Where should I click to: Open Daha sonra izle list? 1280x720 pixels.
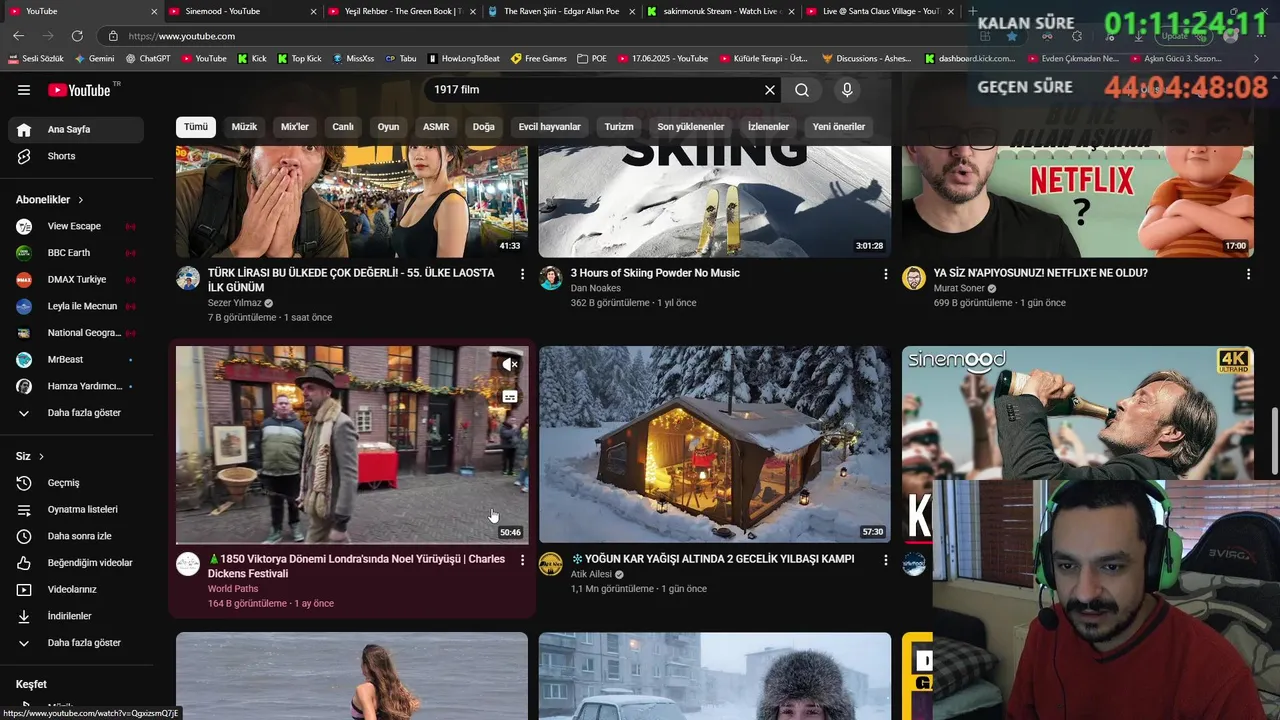click(76, 536)
